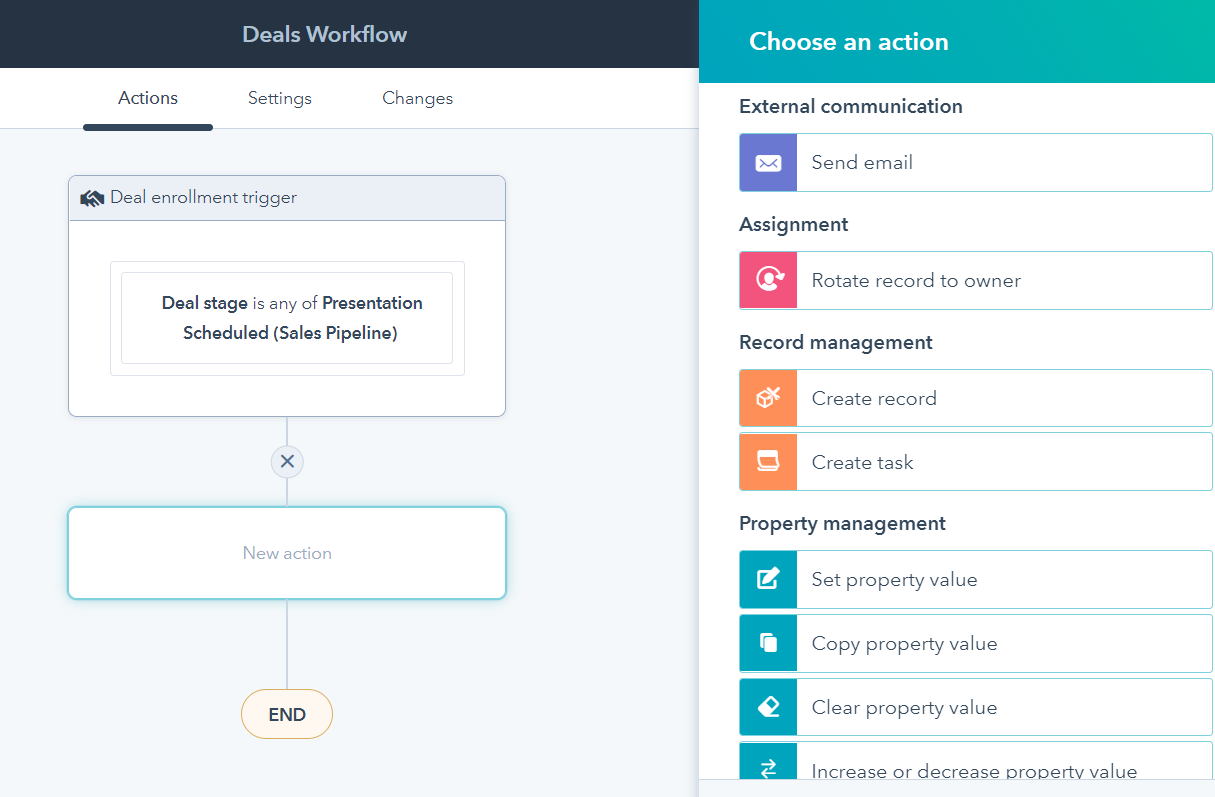
Task: Switch to the Settings tab
Action: (279, 98)
